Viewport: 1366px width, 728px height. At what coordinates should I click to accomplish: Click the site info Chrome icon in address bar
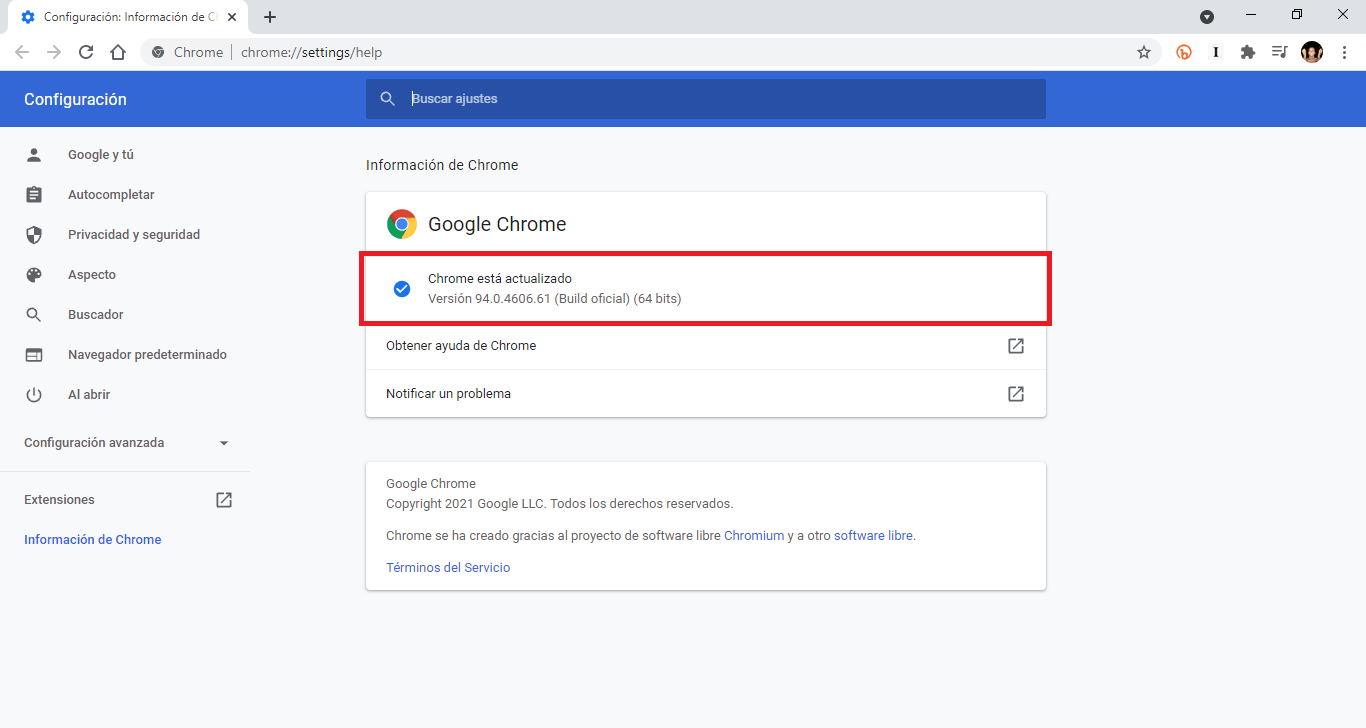[x=158, y=52]
